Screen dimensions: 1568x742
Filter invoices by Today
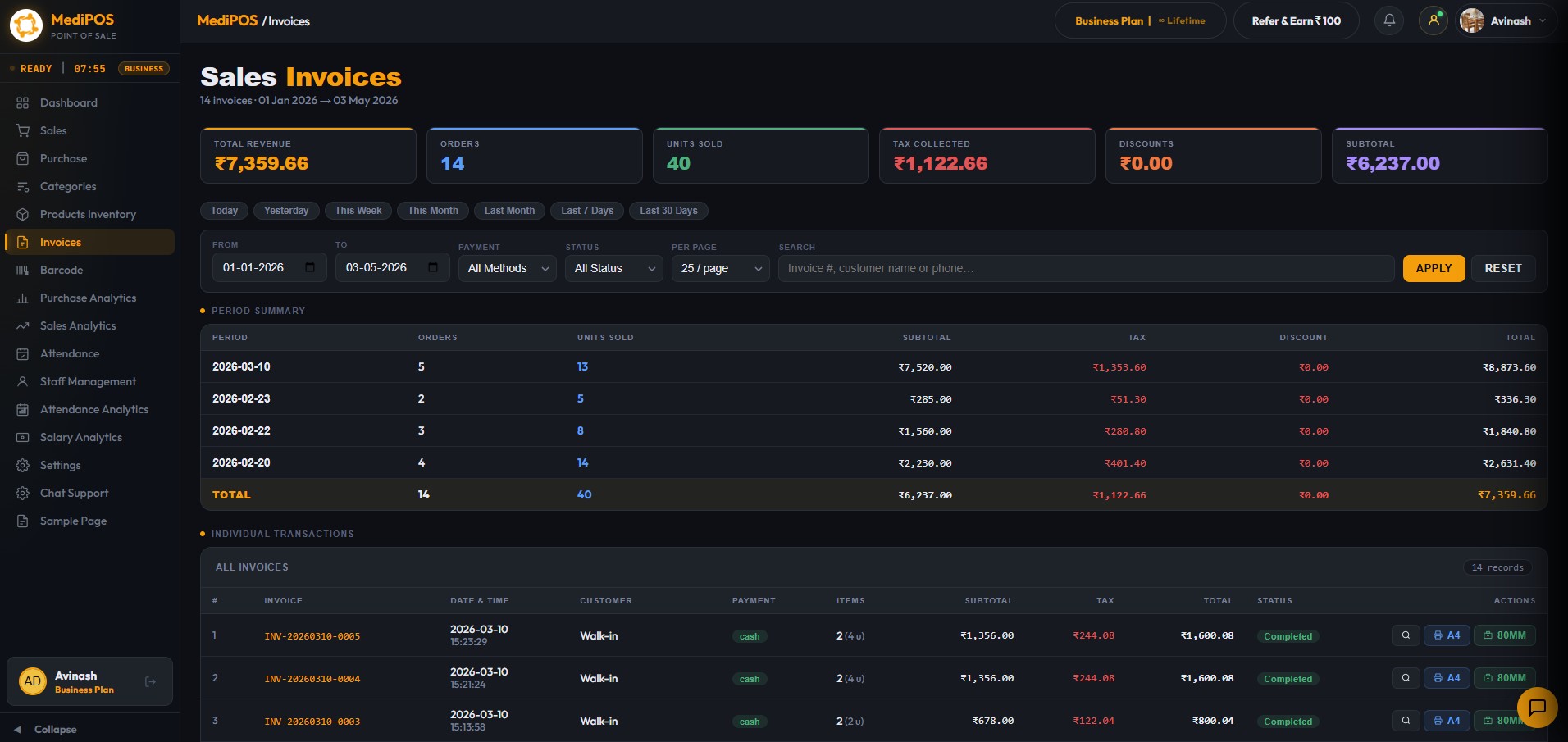coord(224,211)
